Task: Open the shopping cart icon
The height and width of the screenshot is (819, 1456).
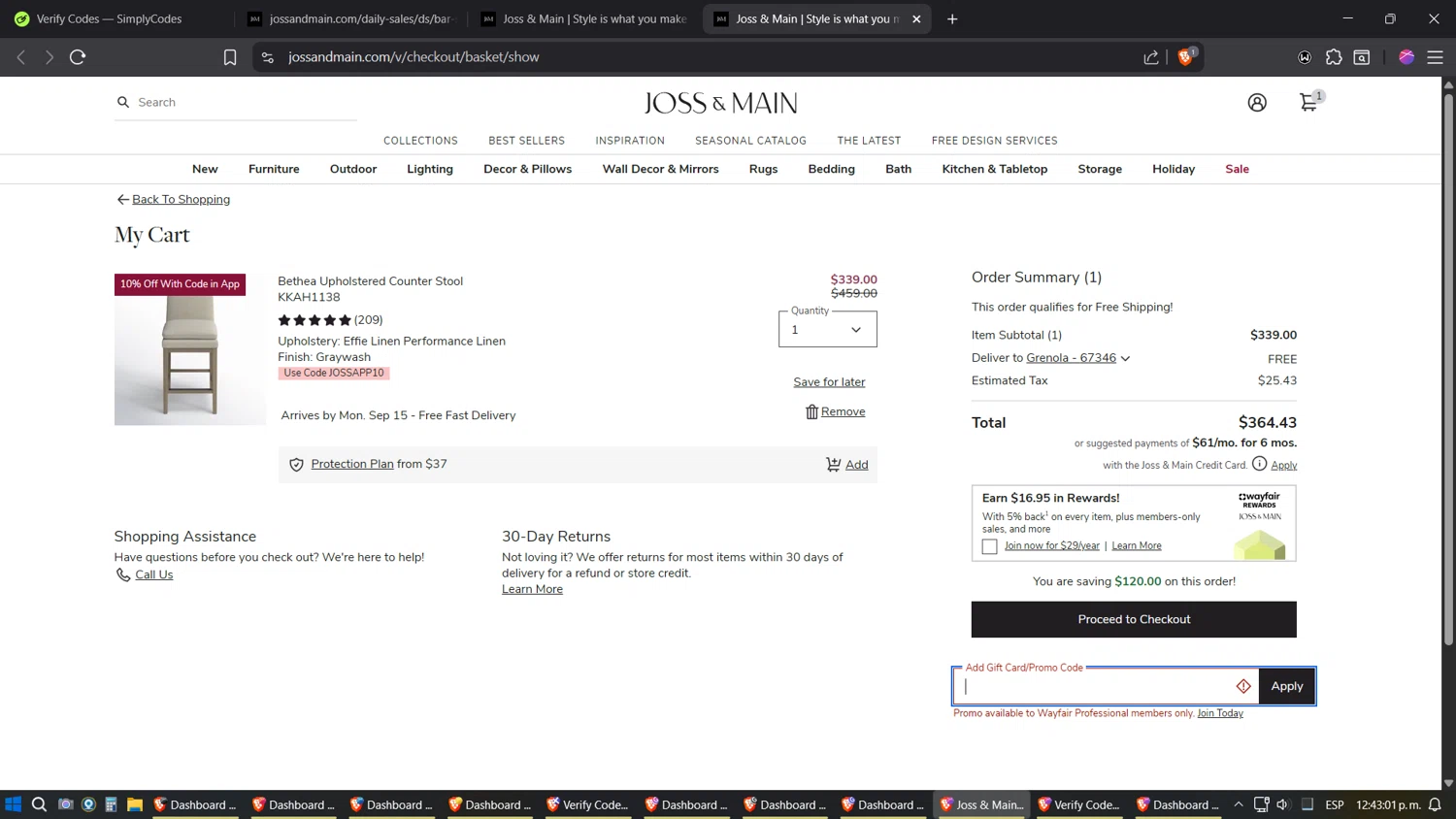Action: pos(1308,102)
